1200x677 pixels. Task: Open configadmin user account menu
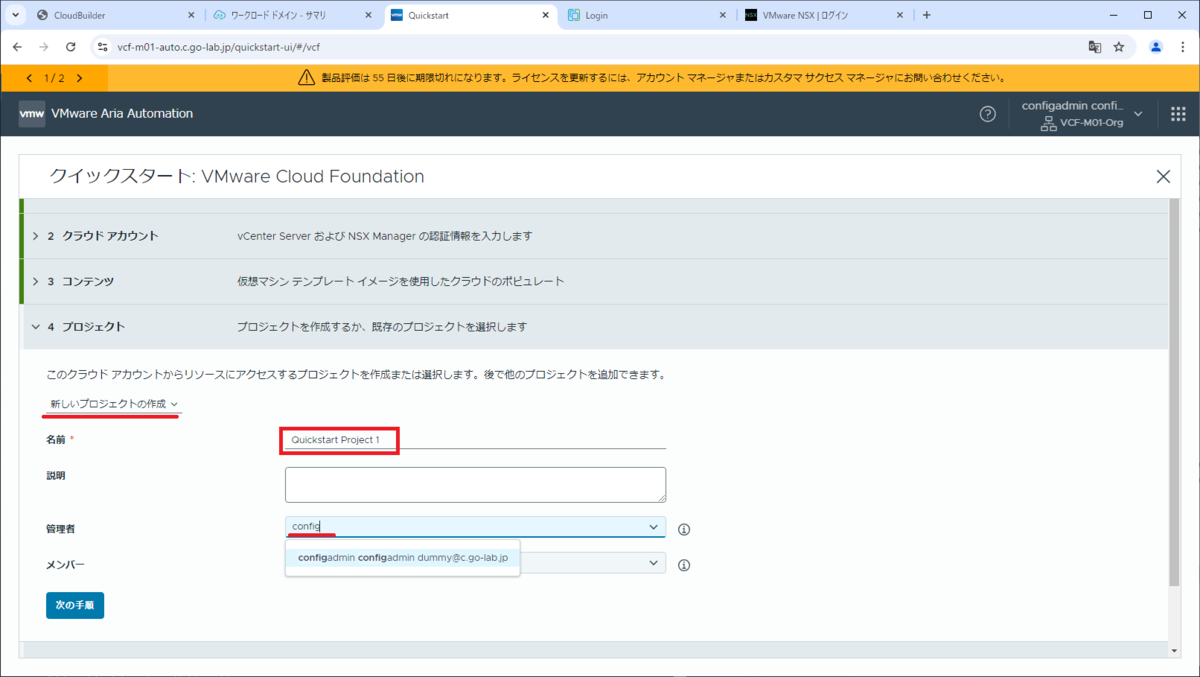(x=1082, y=114)
